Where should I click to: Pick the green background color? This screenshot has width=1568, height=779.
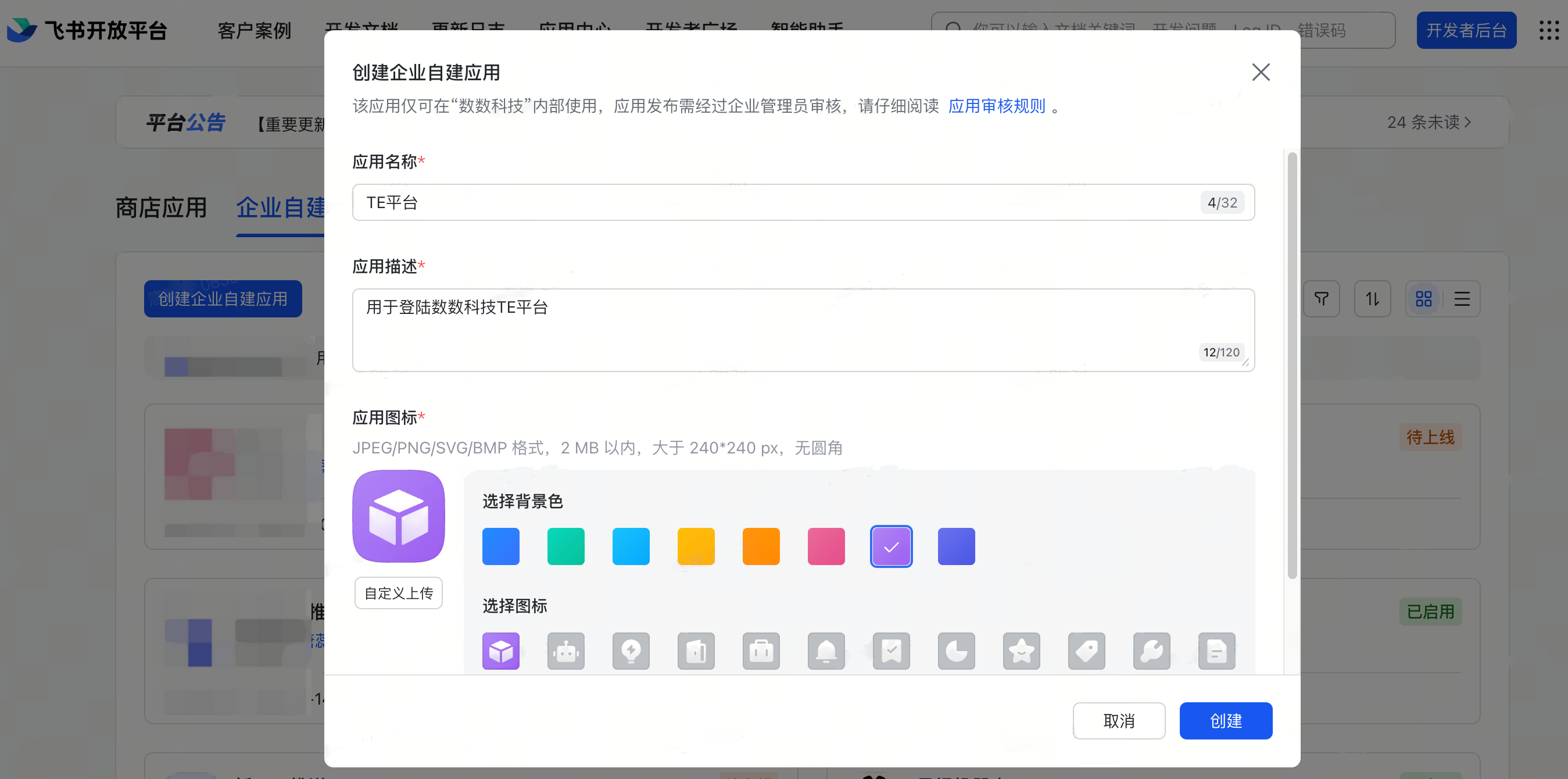[565, 546]
